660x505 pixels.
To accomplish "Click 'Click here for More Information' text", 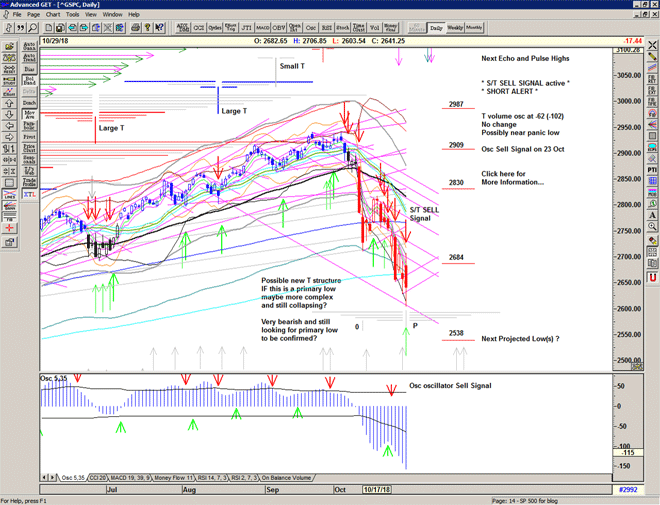I will coord(514,177).
